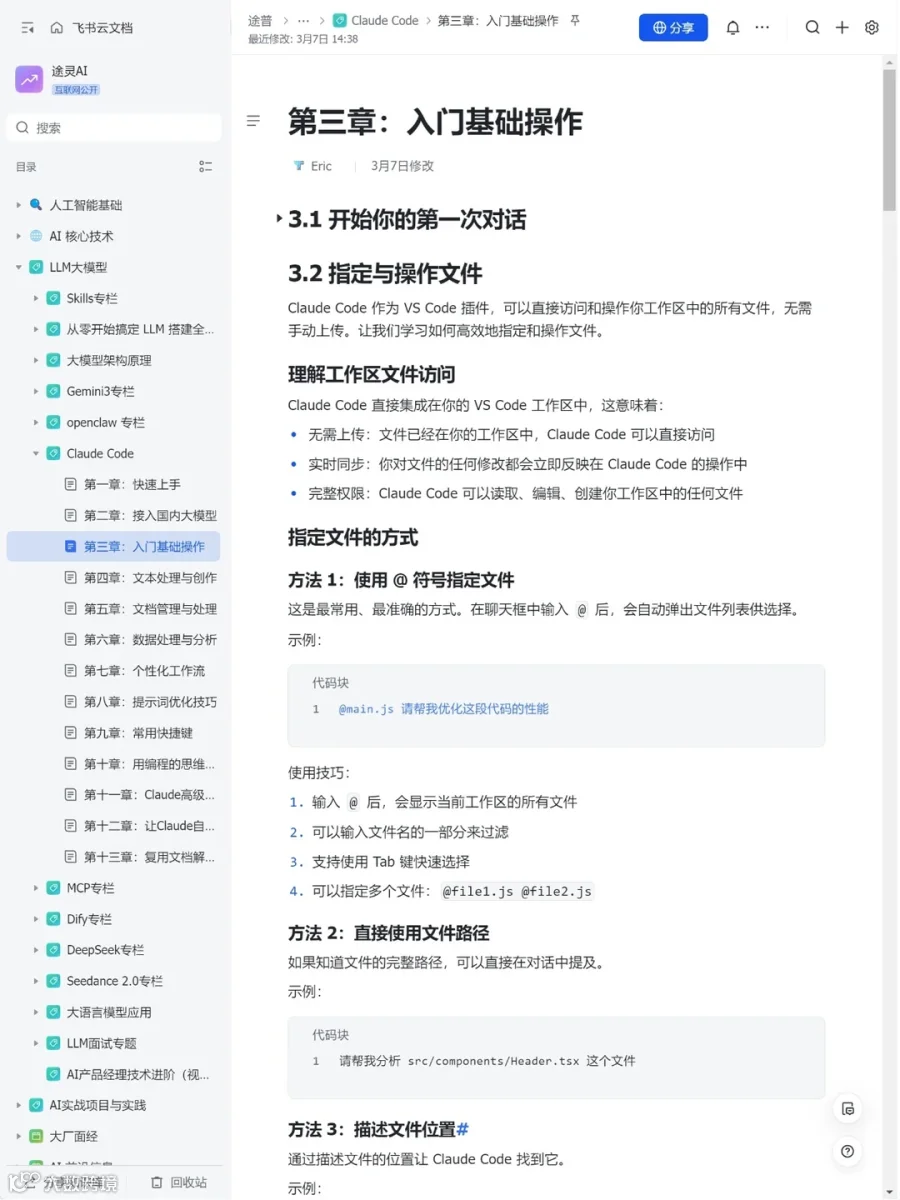Viewport: 900px width, 1200px height.
Task: Open search via the top-right magnifier icon
Action: [813, 28]
